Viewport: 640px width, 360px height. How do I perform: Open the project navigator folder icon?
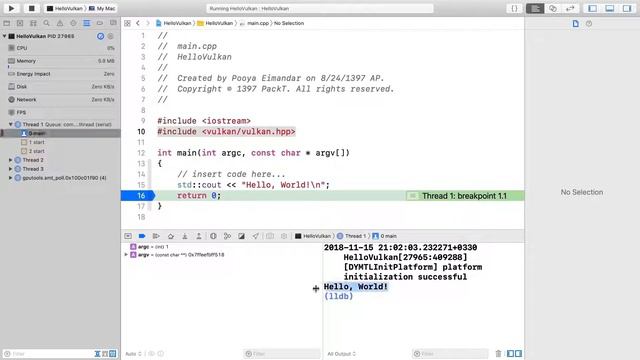coord(7,23)
